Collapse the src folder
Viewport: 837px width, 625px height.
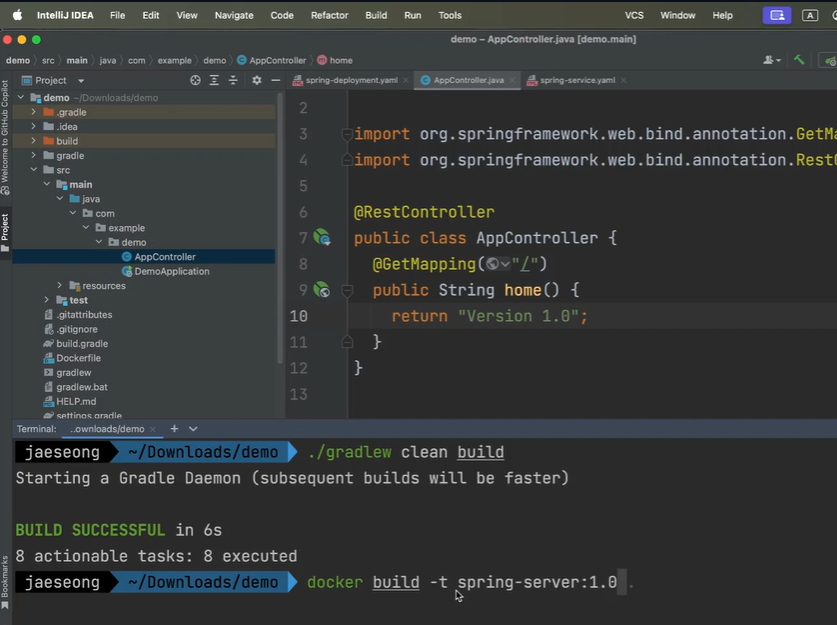pyautogui.click(x=34, y=169)
